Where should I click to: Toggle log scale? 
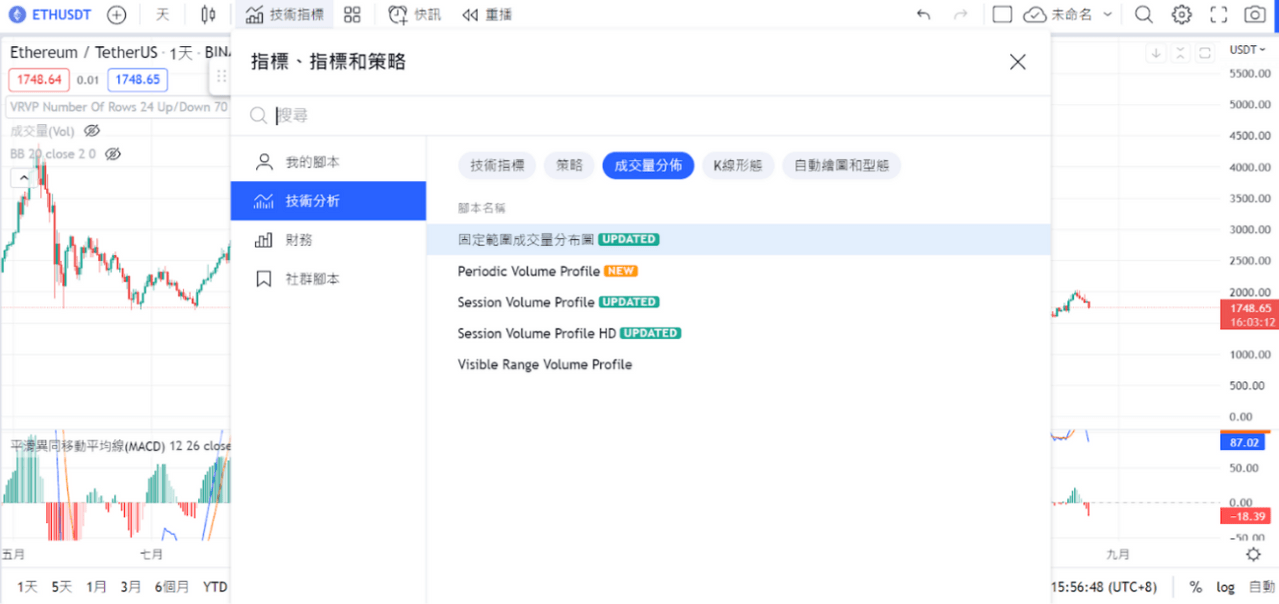coord(1226,587)
